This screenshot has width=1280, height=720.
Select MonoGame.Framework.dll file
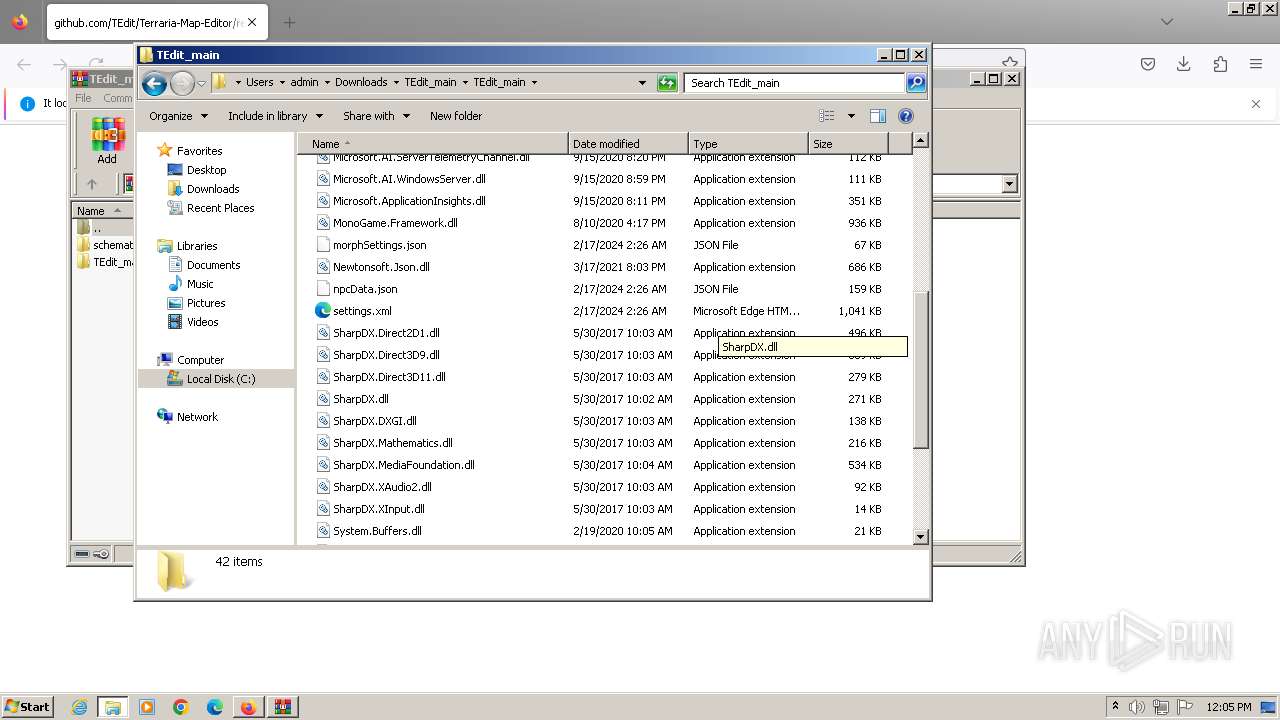[395, 223]
